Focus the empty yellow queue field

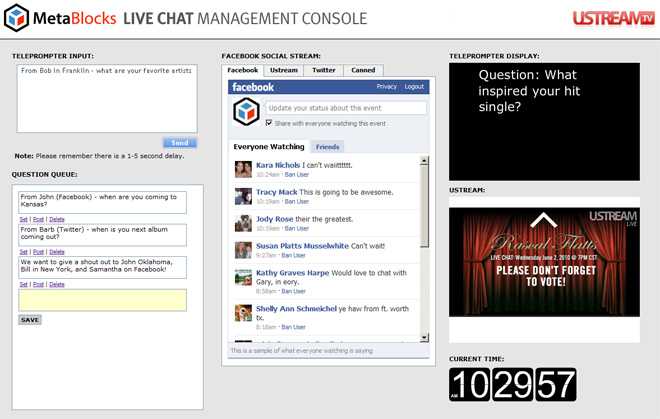pyautogui.click(x=102, y=300)
